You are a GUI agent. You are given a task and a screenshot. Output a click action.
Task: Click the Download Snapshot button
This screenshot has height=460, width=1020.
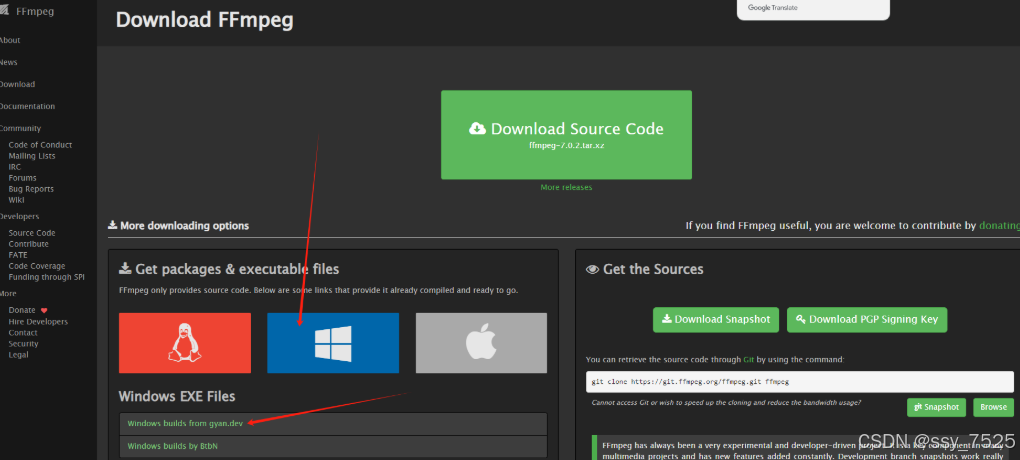coord(716,319)
